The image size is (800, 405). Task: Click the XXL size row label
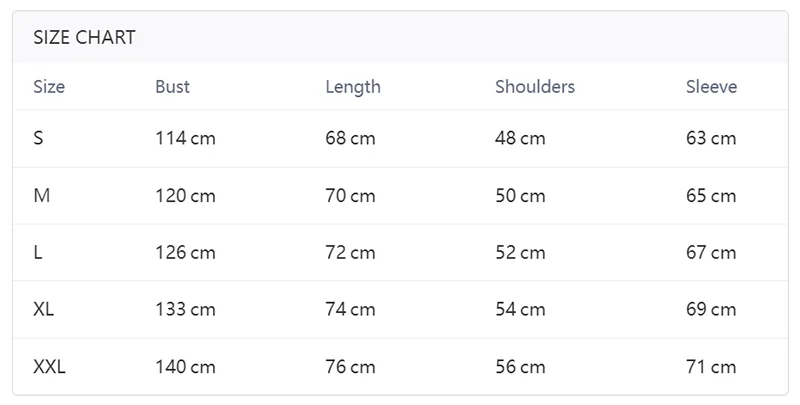[x=49, y=367]
